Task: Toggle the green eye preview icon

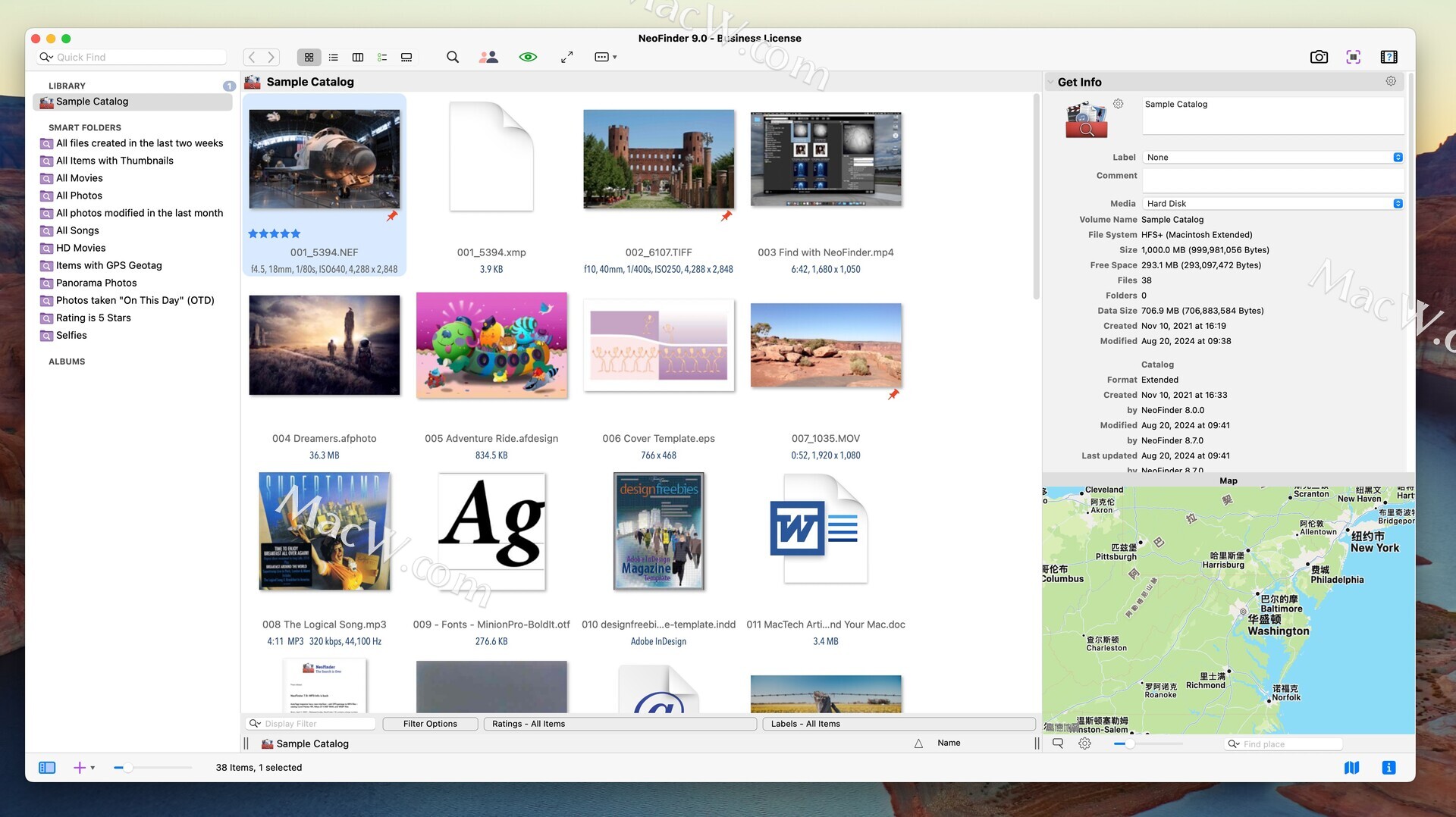Action: click(528, 57)
